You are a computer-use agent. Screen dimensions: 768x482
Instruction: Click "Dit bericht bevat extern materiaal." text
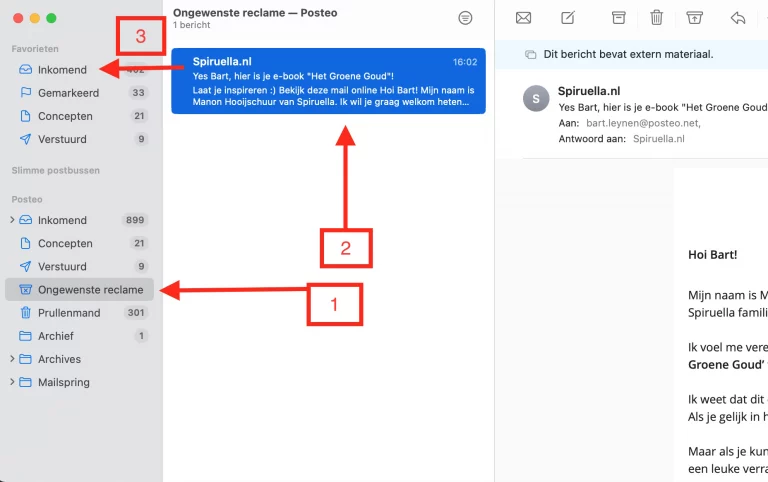tap(628, 54)
